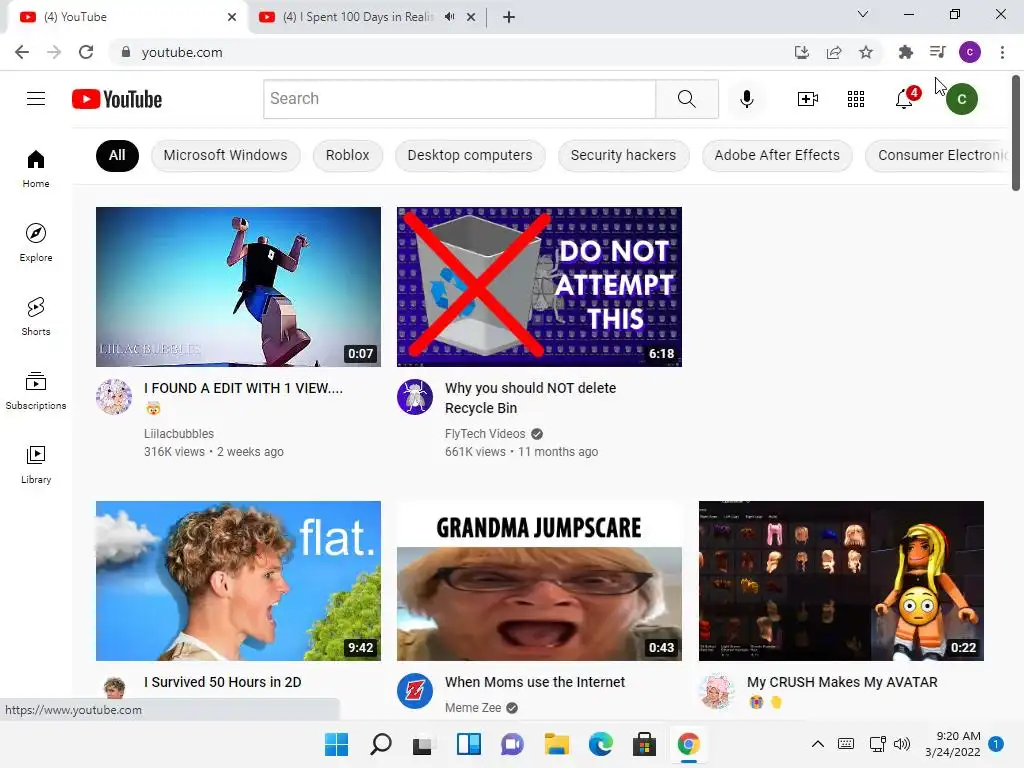Open the Roblox avatar video thumbnail
The width and height of the screenshot is (1024, 768).
(841, 581)
